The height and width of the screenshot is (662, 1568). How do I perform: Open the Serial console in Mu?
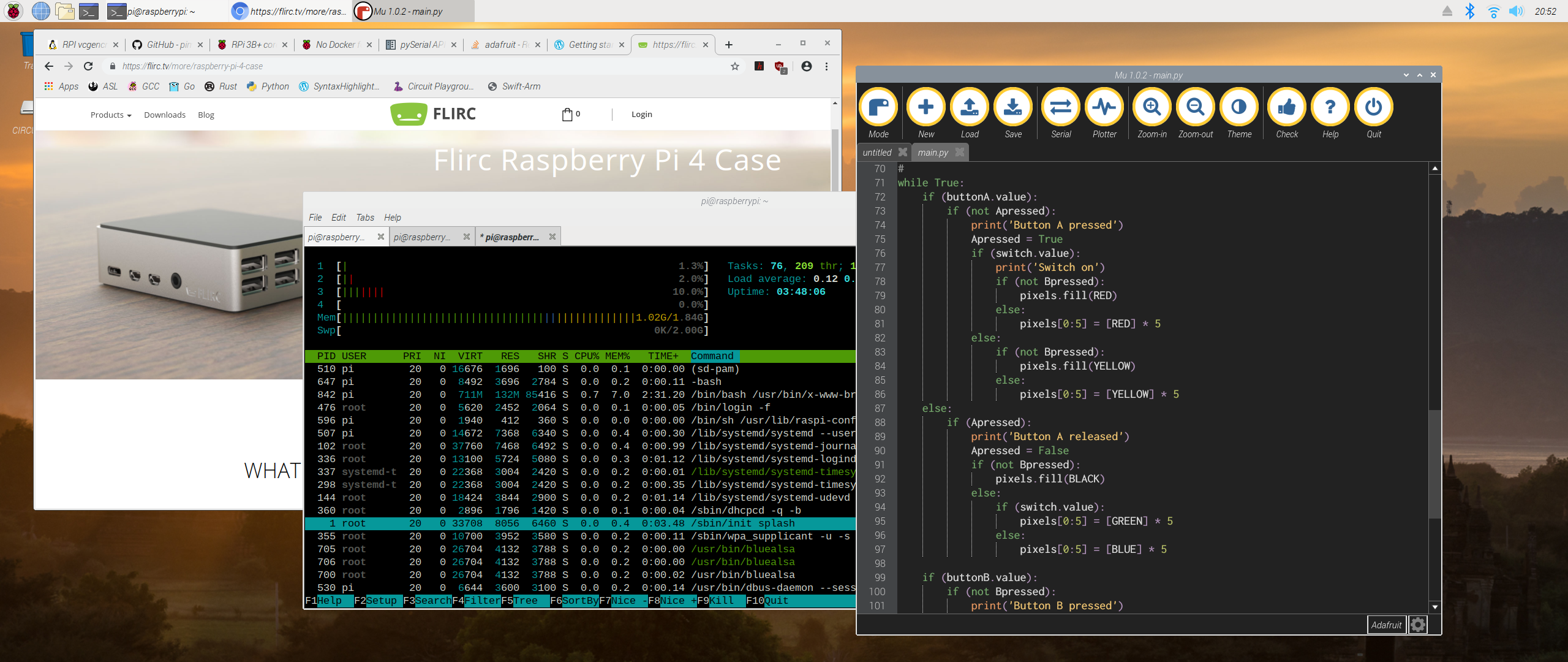1061,113
